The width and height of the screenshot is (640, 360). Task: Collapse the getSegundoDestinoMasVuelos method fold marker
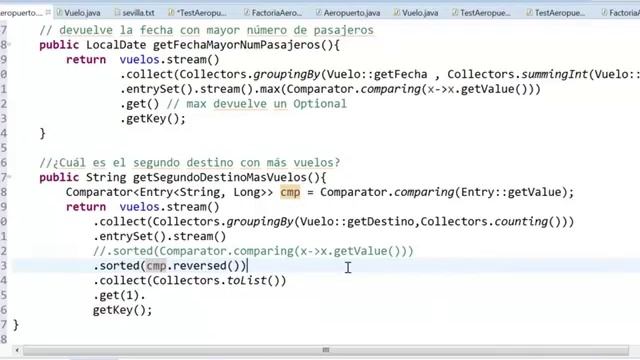click(x=9, y=177)
